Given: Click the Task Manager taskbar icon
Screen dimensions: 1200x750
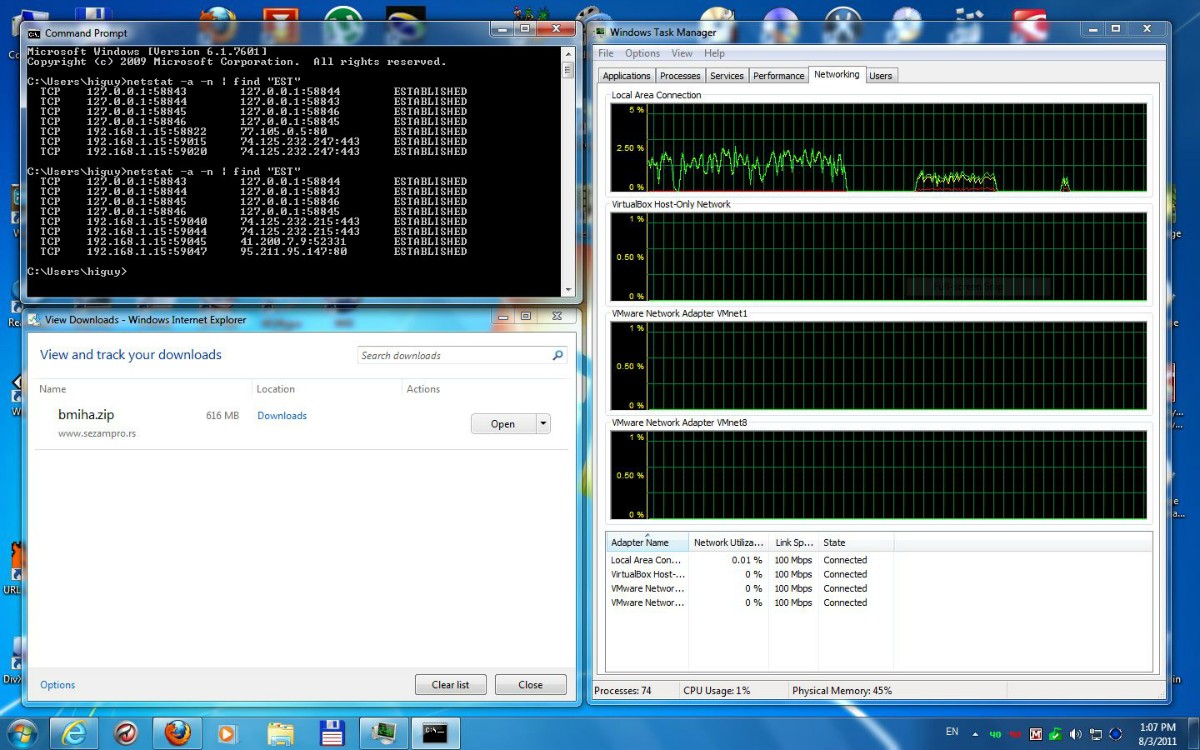Looking at the screenshot, I should (382, 732).
